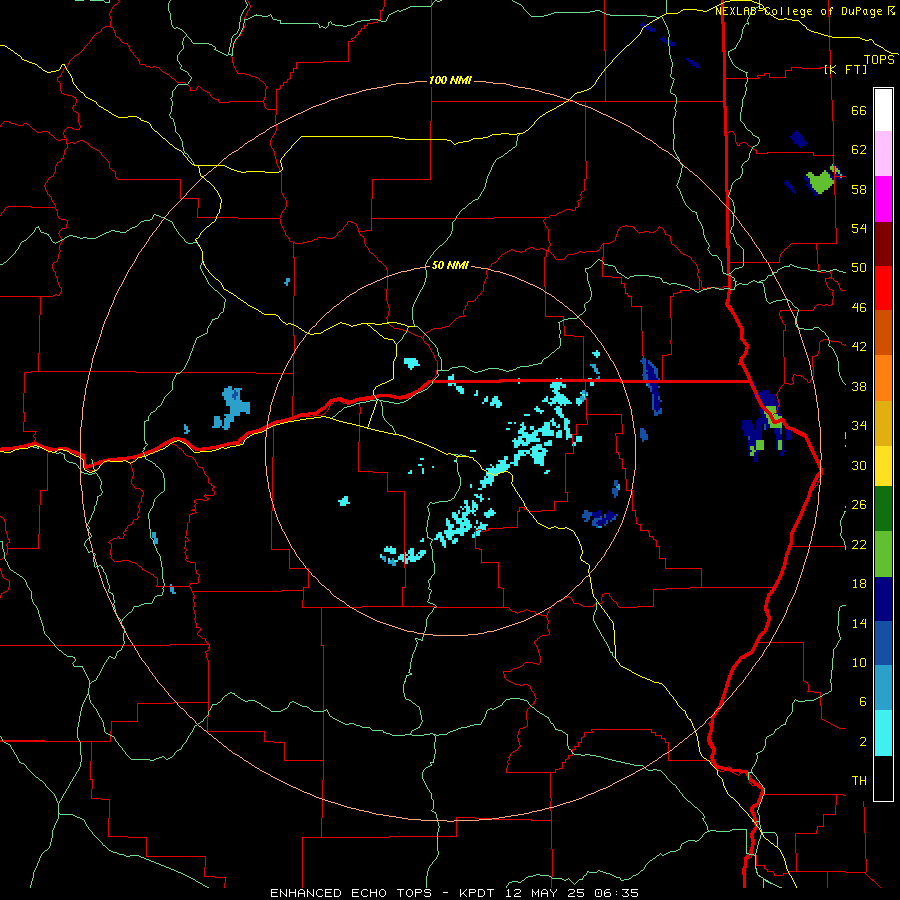Click the dark green legend swatch
900x900 pixels.
(x=883, y=509)
